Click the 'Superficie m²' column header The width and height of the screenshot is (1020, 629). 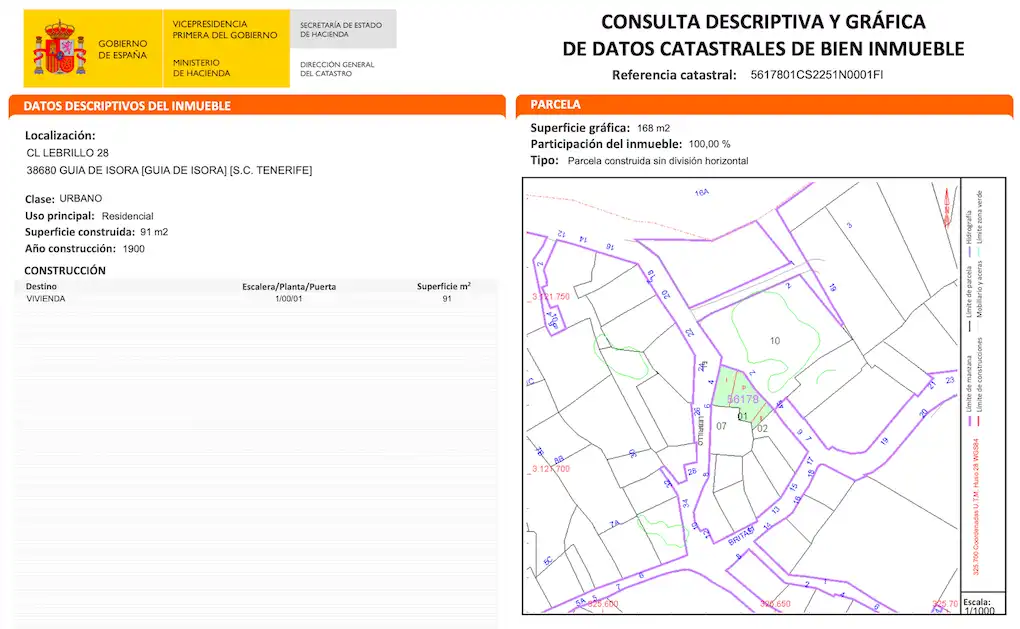(444, 286)
